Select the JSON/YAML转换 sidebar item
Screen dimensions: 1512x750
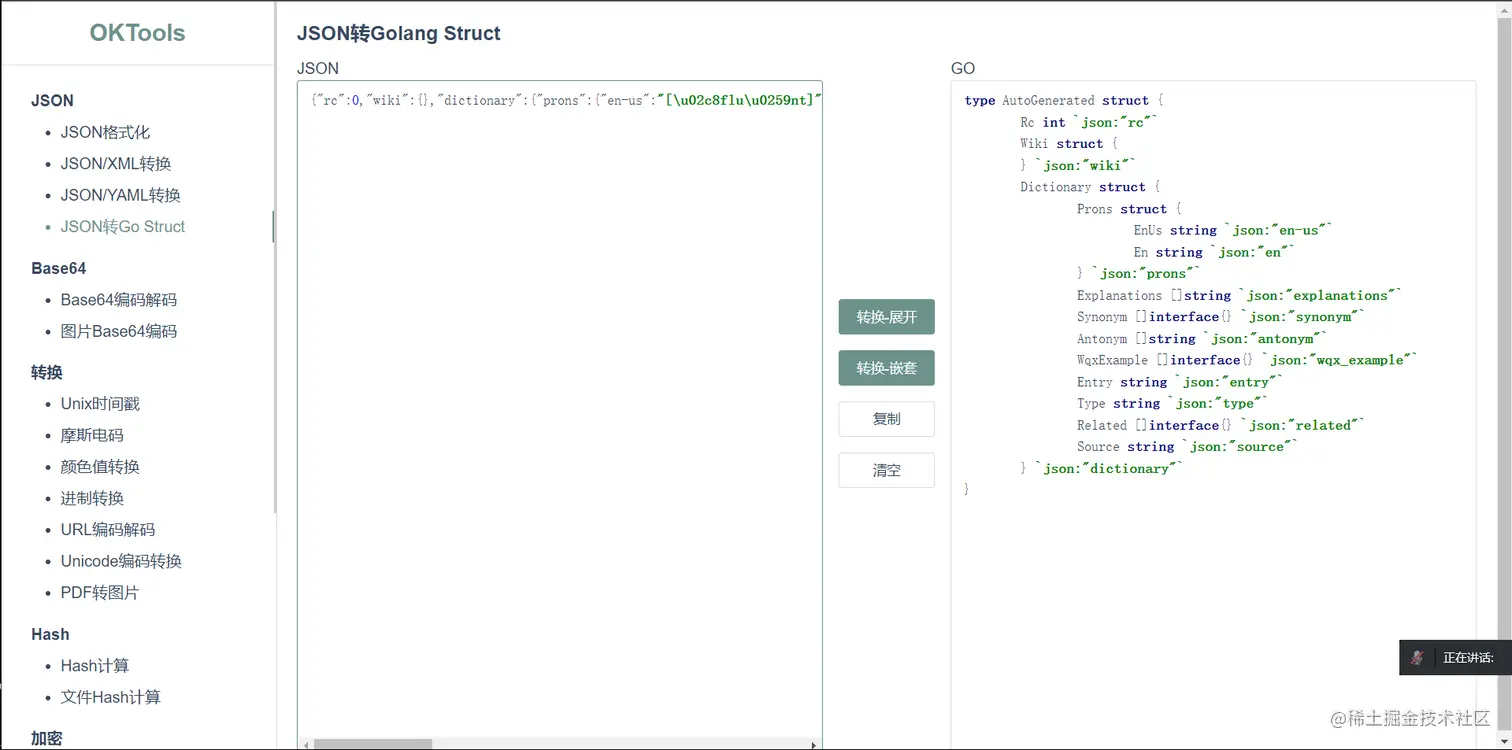point(121,195)
